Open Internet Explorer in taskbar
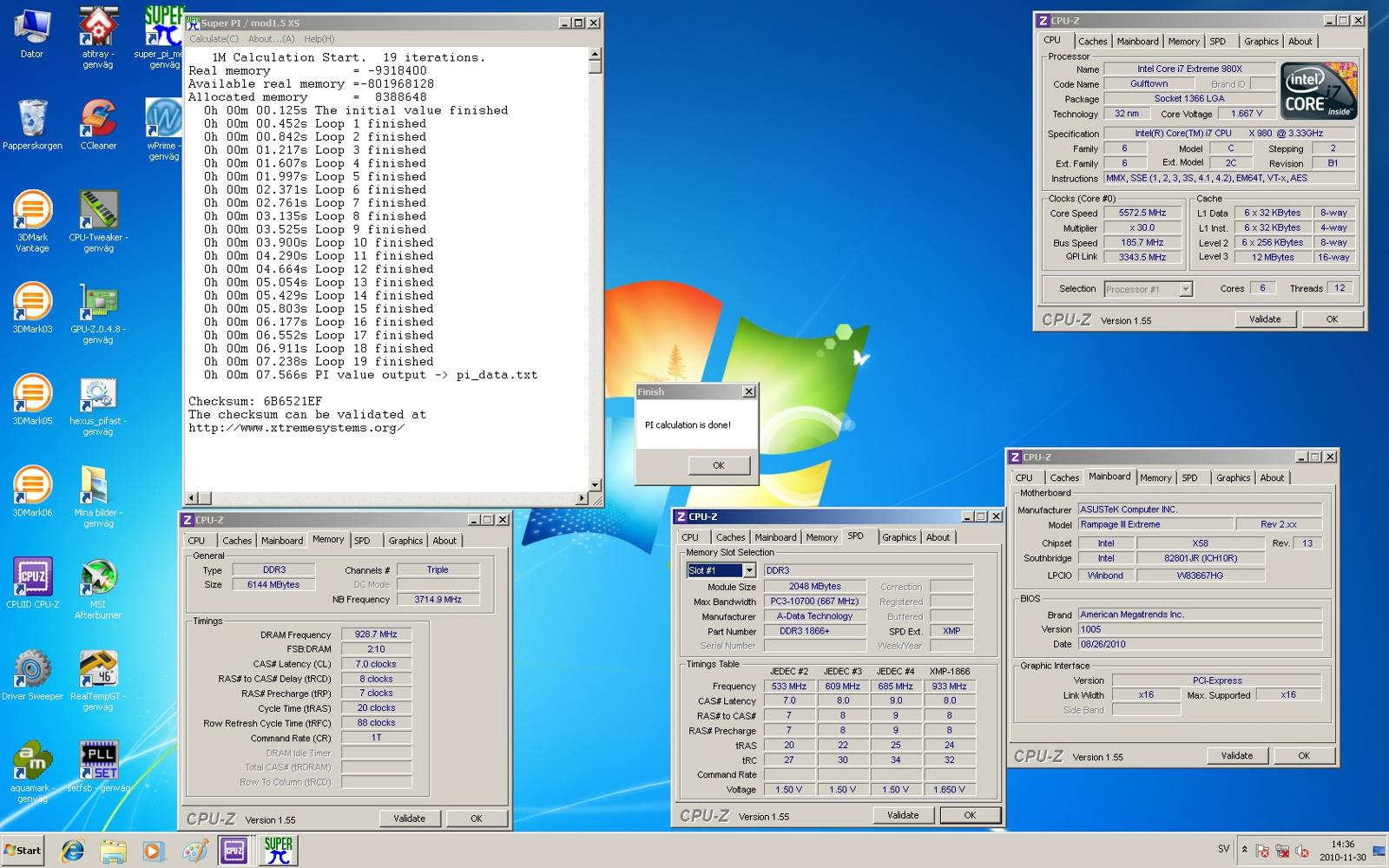 (73, 851)
